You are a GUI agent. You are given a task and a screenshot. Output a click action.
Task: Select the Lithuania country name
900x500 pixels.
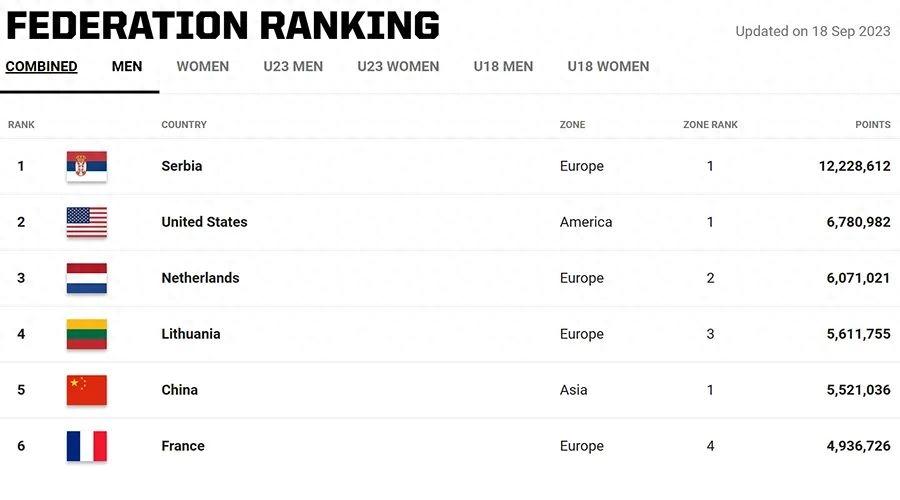(x=191, y=334)
